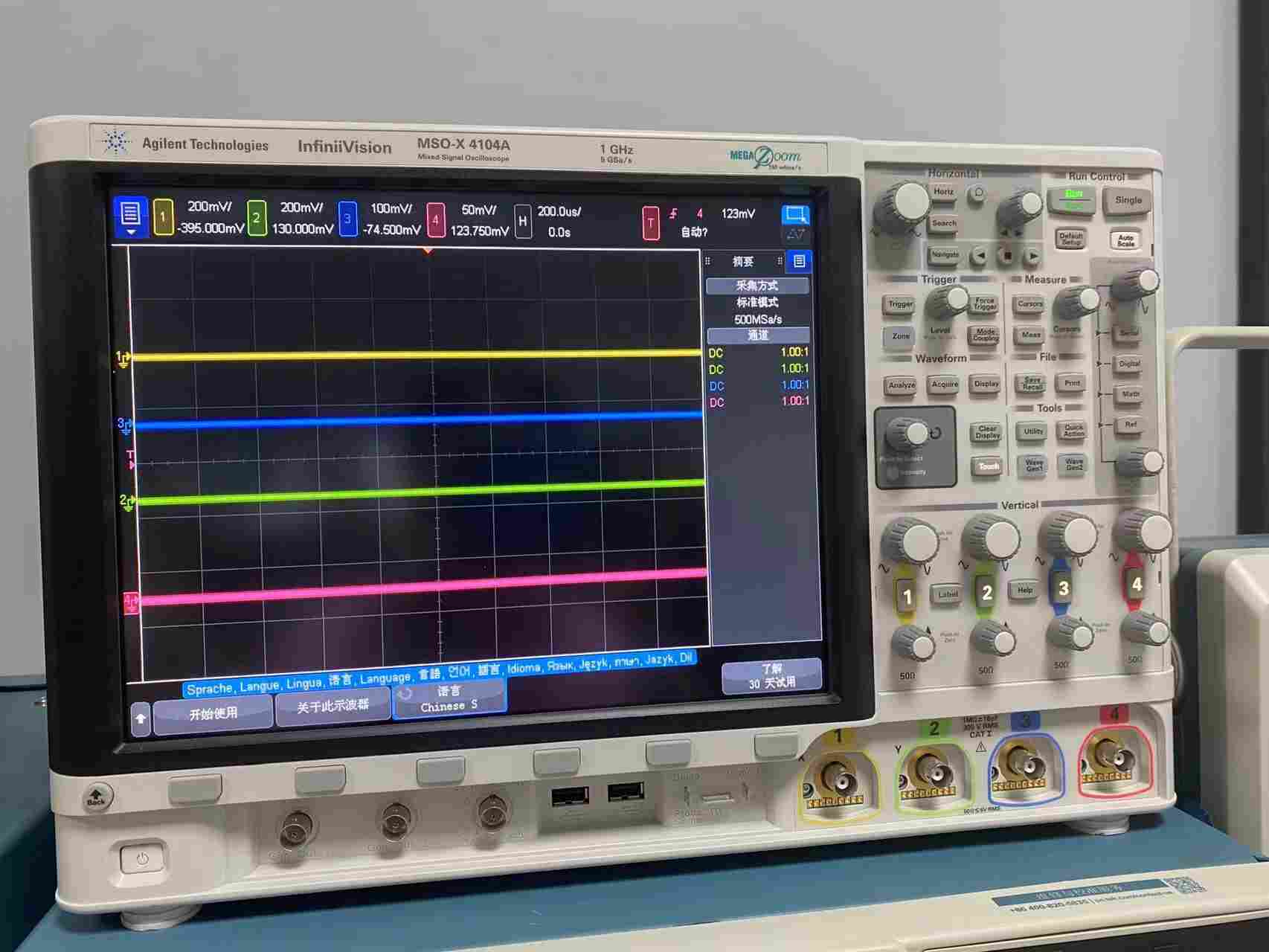
Task: Open the 开始使用 softkey menu
Action: 213,714
